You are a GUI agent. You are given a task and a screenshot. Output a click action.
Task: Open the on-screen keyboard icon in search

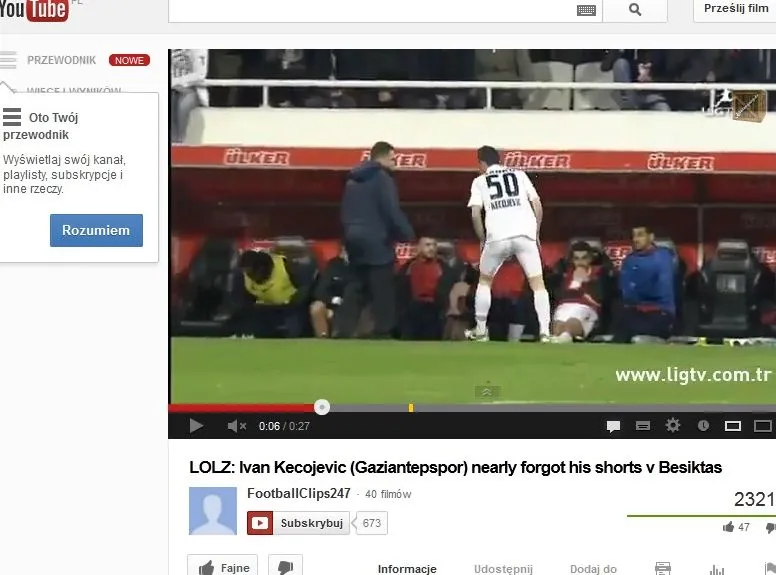click(586, 10)
